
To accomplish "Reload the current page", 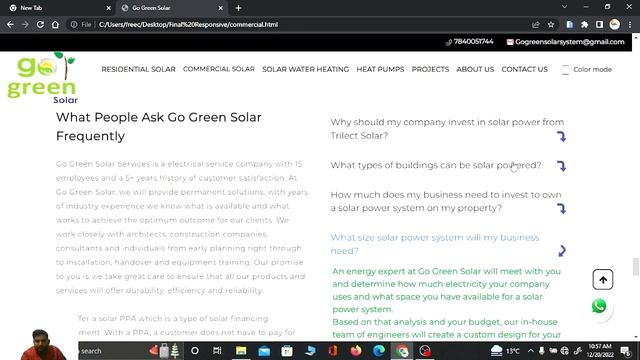I will (x=40, y=24).
